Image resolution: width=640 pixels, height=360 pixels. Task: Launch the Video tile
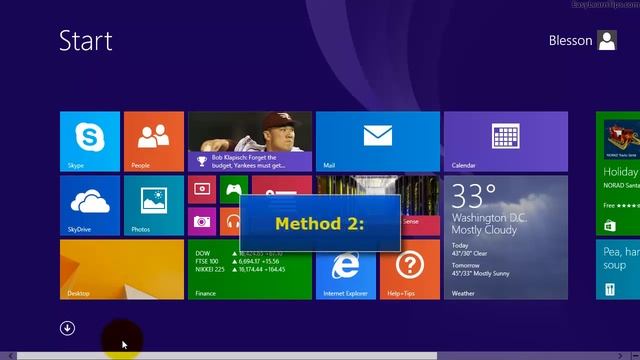point(202,189)
